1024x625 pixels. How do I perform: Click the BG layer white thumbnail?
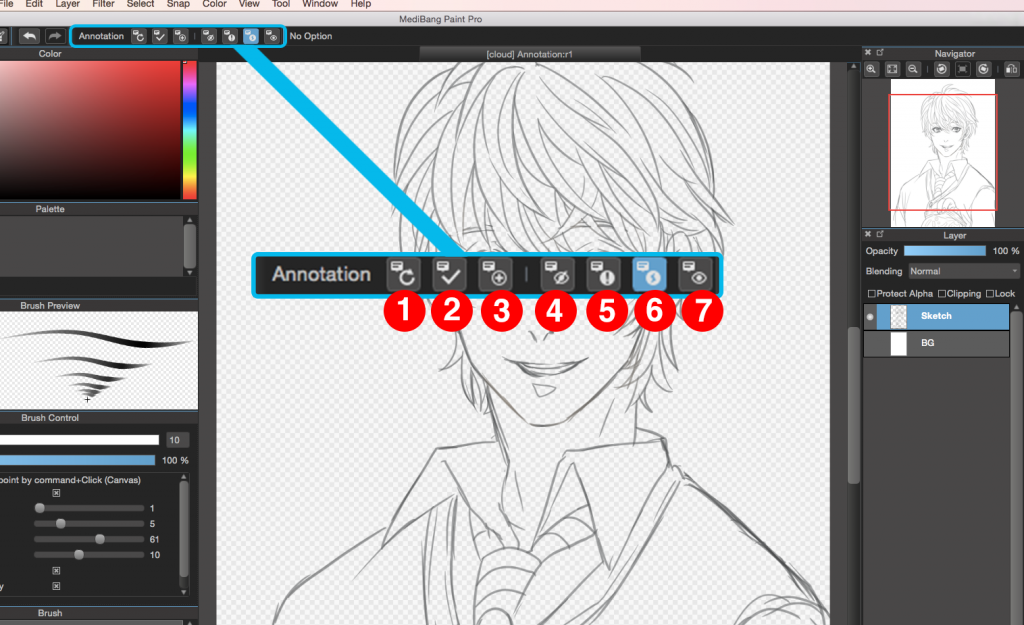coord(899,344)
